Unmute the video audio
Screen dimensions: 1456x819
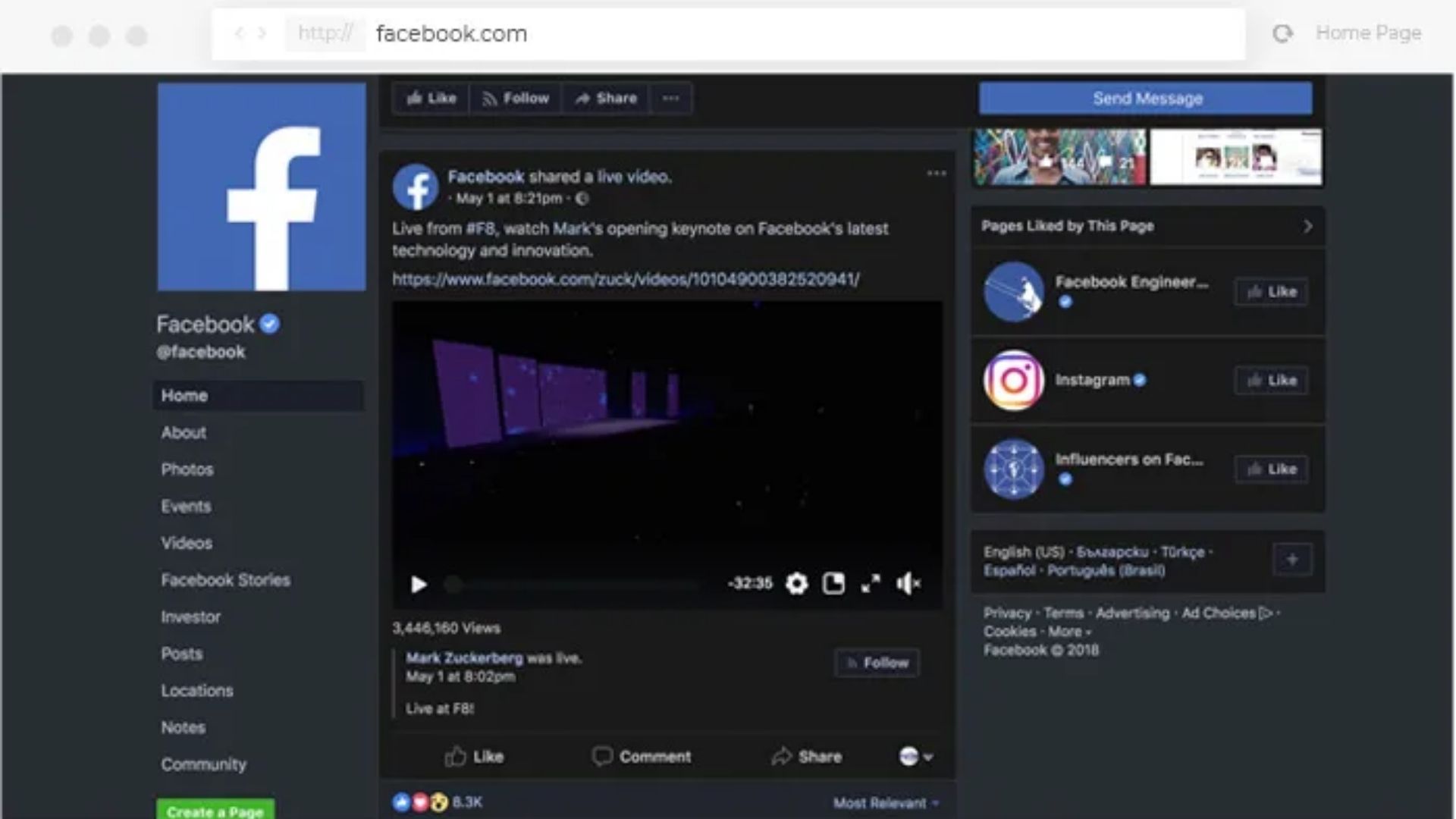908,583
